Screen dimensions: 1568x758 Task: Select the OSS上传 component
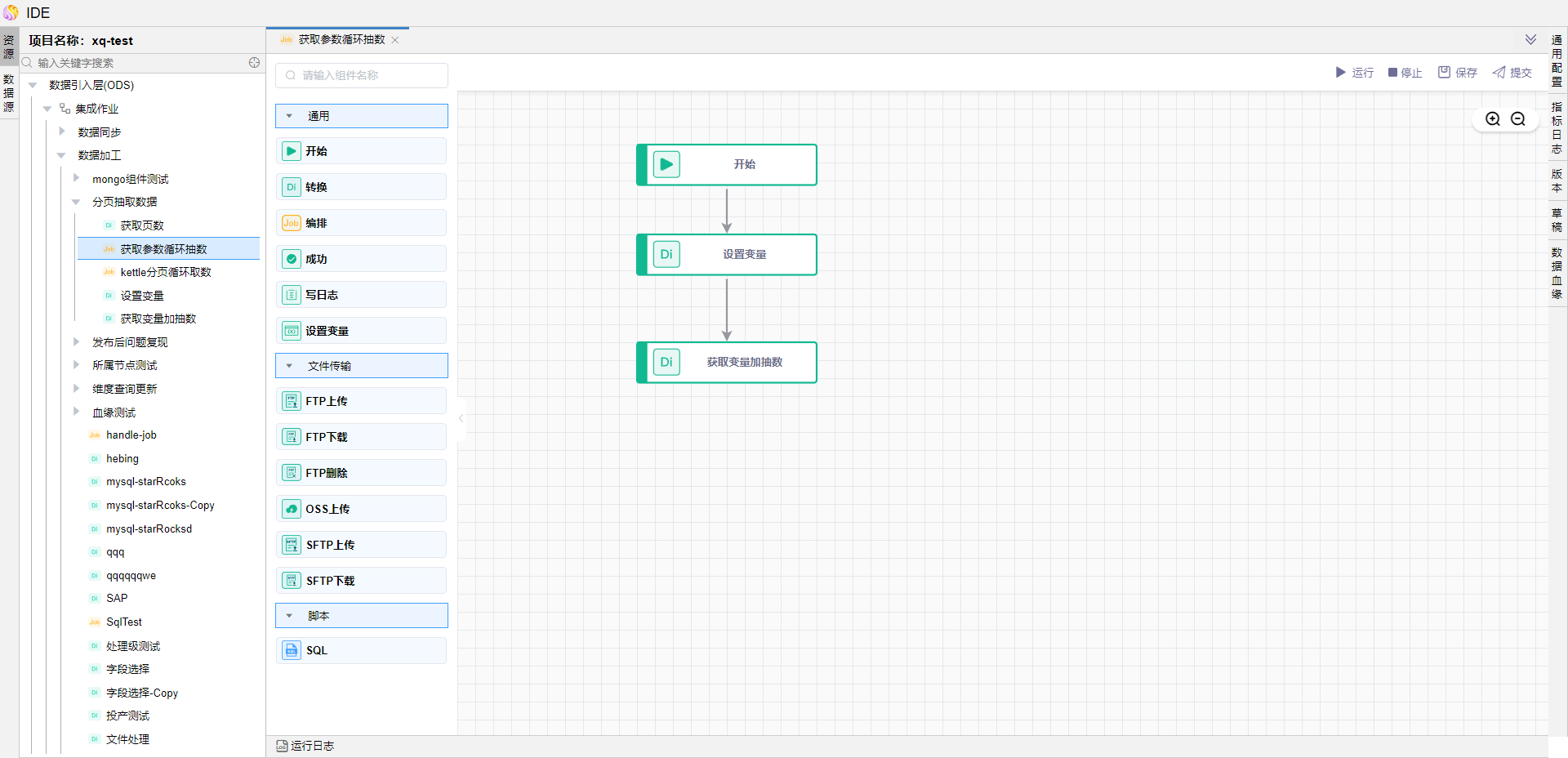coord(361,509)
